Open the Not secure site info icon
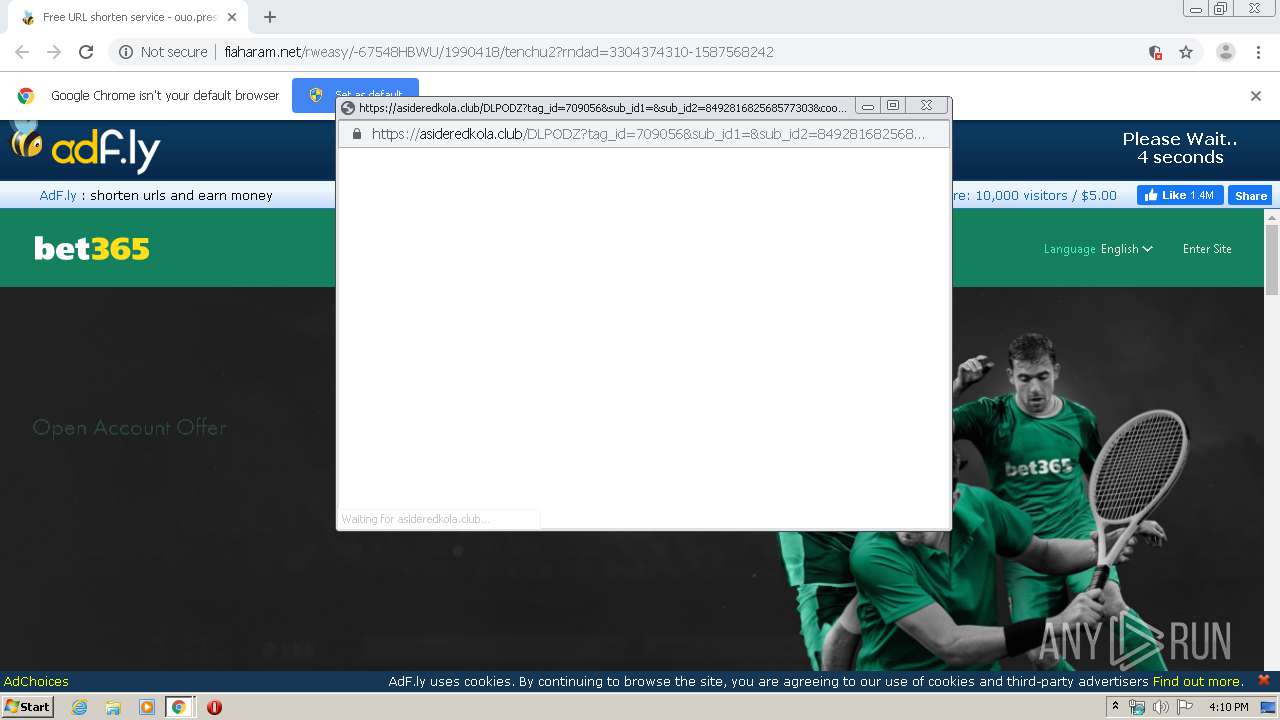This screenshot has width=1280, height=720. tap(126, 52)
